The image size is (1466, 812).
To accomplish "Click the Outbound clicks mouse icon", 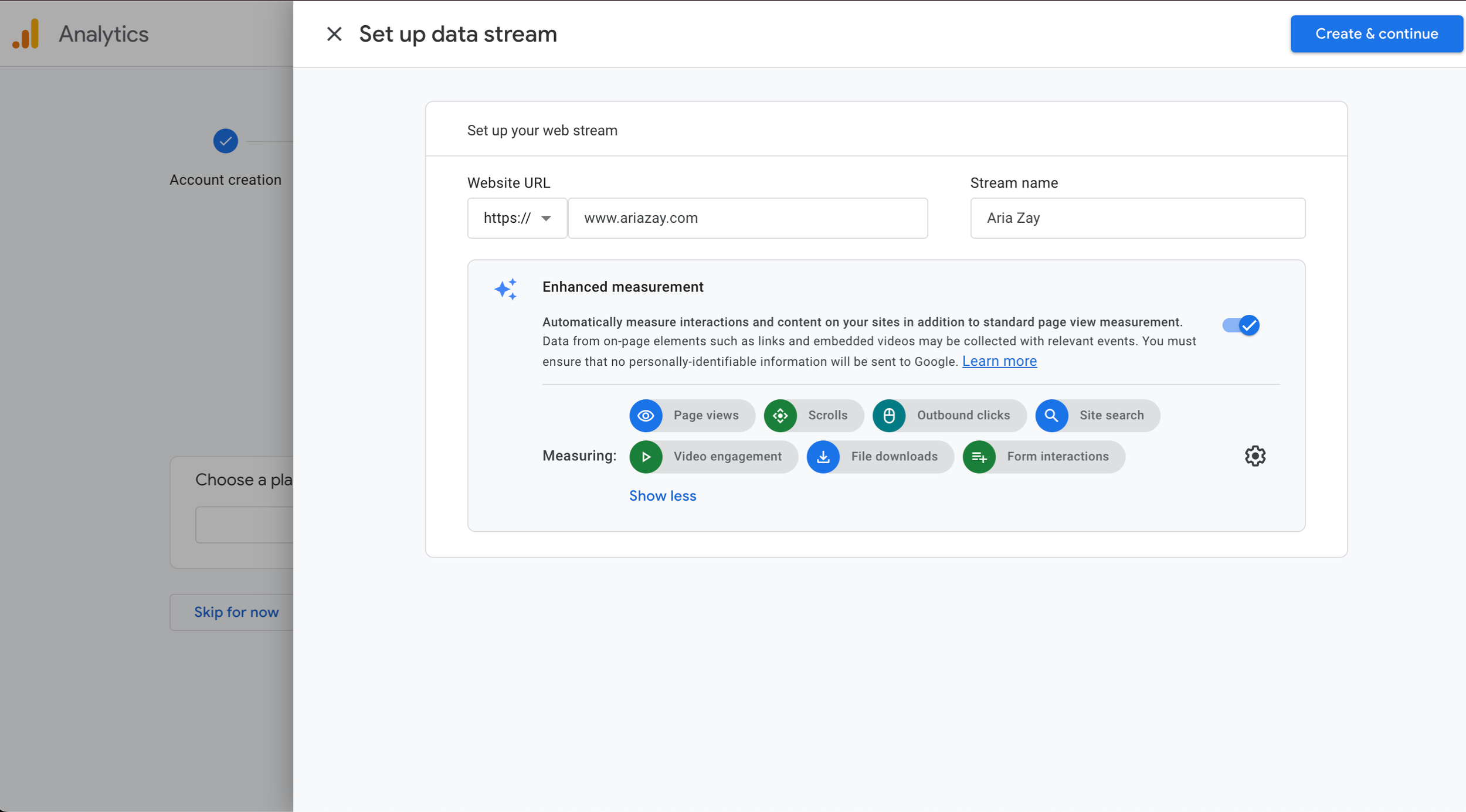I will 889,416.
